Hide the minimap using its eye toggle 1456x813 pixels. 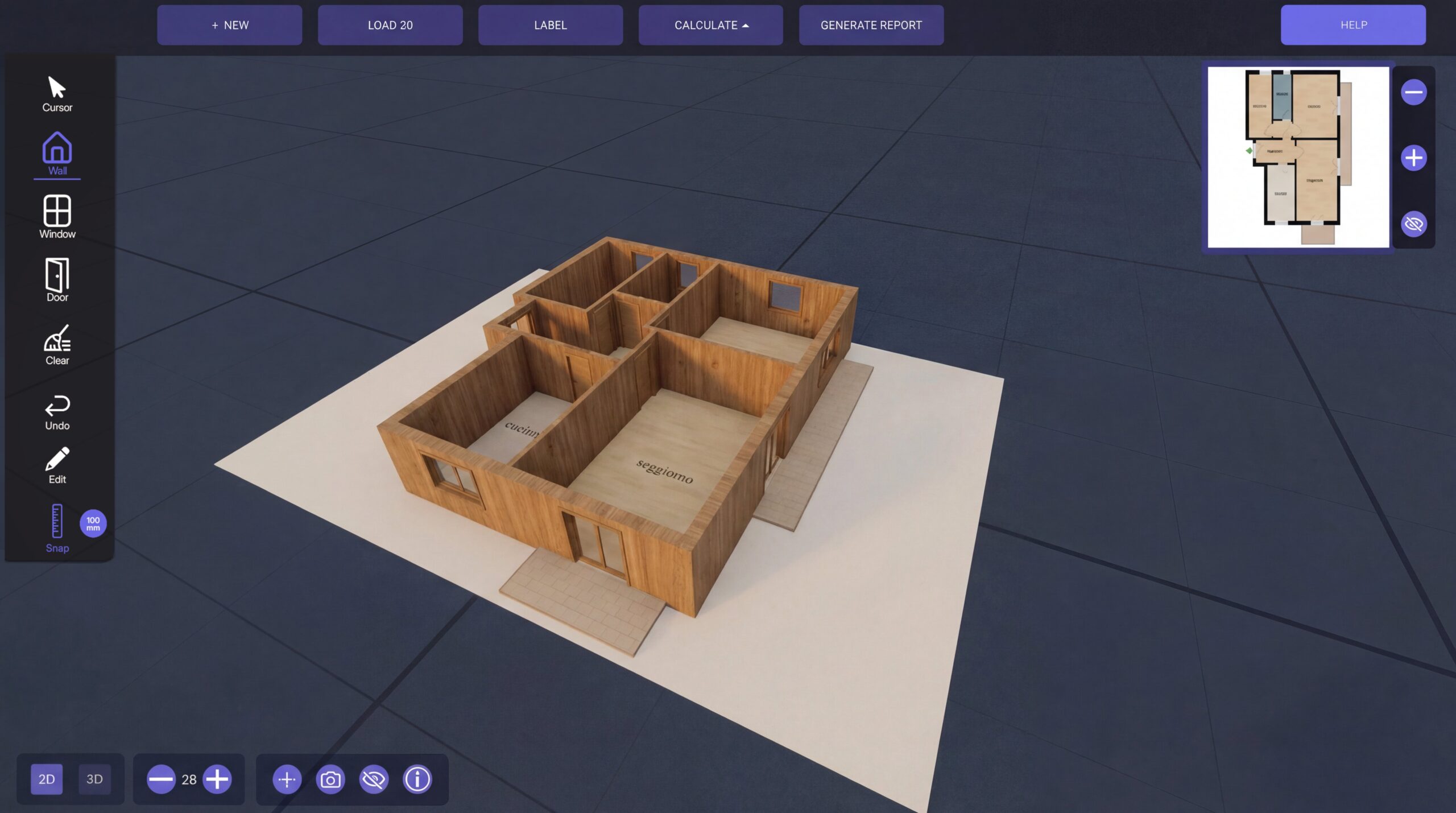1414,224
